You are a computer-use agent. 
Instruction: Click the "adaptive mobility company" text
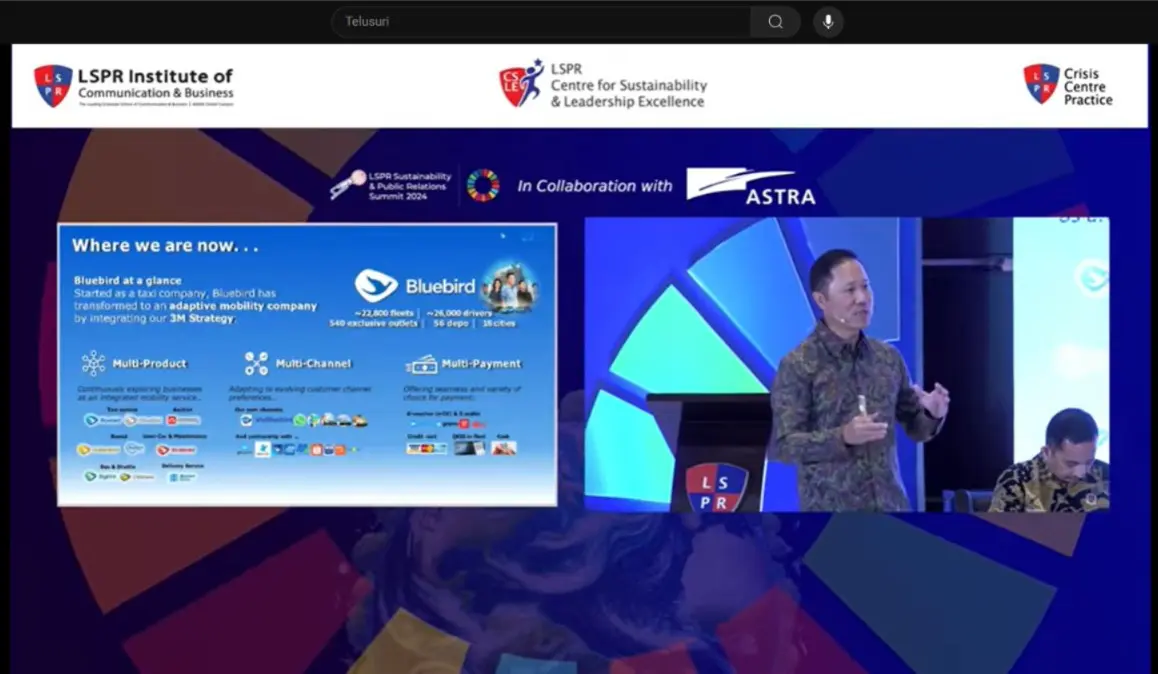click(x=243, y=306)
